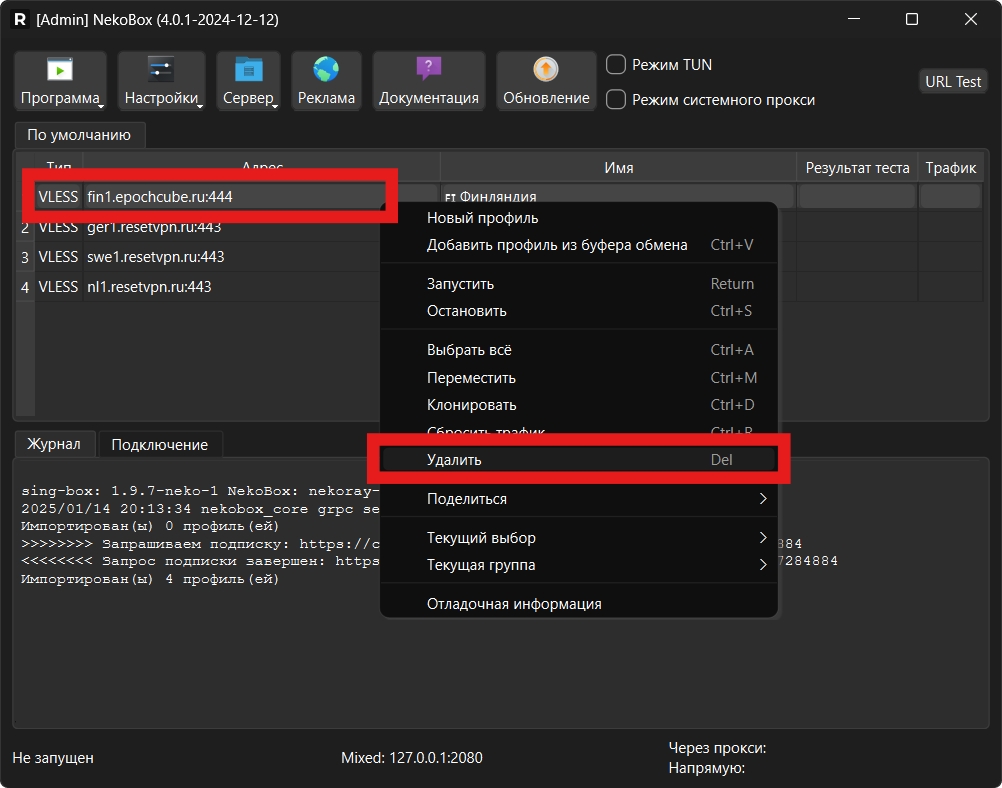Click the NekoBox app icon in title bar
The height and width of the screenshot is (788, 1002).
[x=20, y=20]
